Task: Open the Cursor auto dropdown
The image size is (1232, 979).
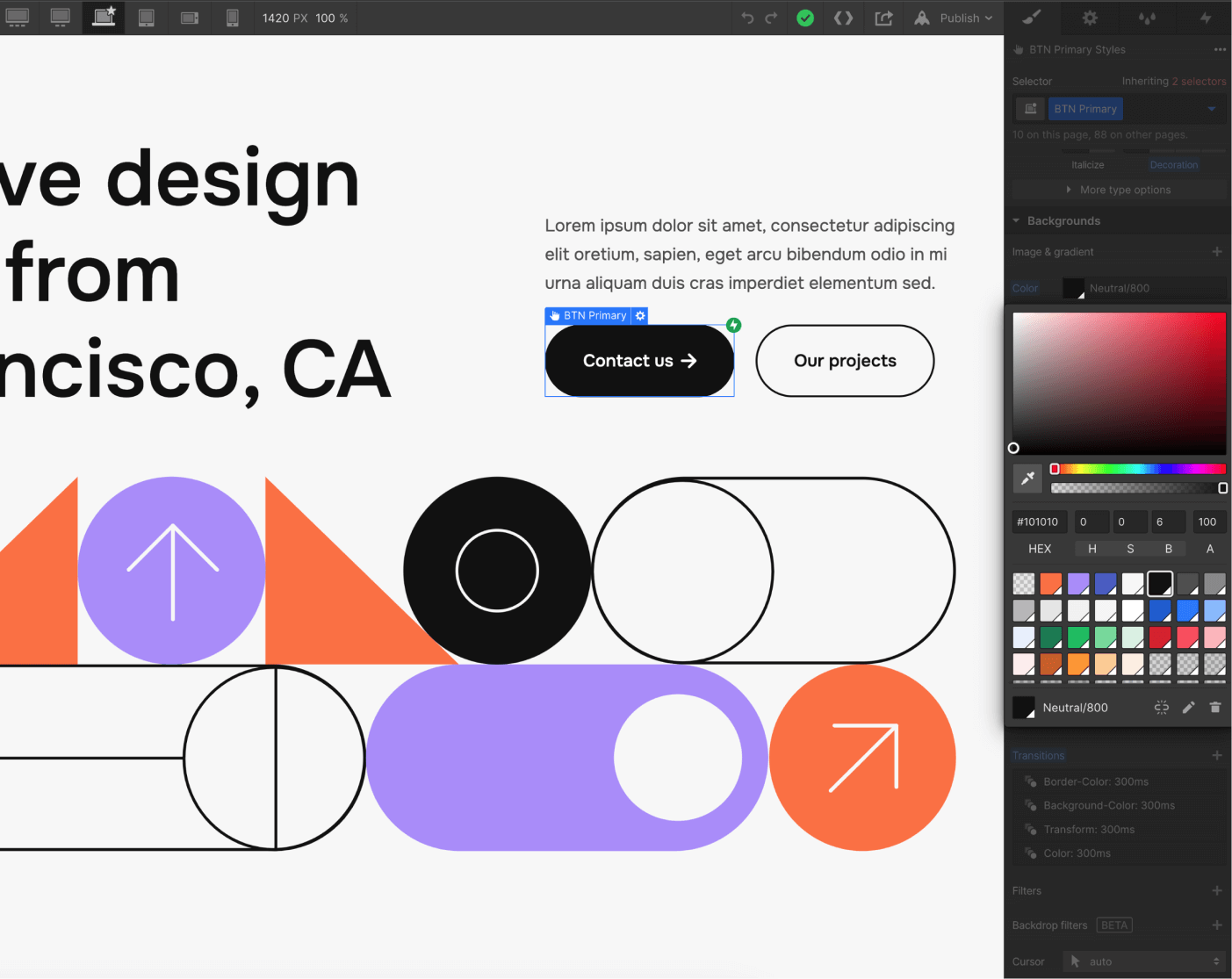Action: coord(1144,961)
